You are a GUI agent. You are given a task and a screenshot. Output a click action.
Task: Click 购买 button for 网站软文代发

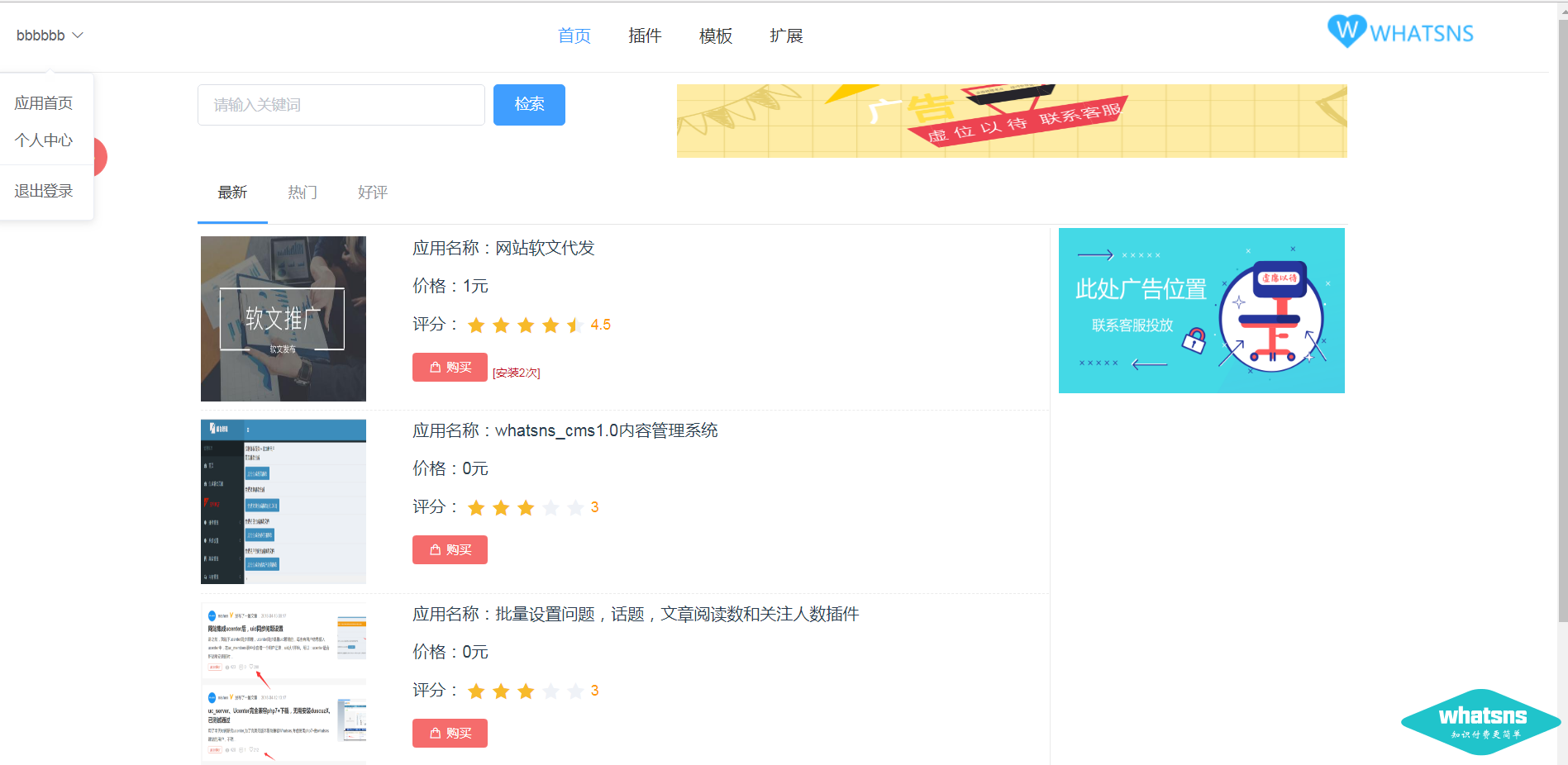click(x=450, y=367)
